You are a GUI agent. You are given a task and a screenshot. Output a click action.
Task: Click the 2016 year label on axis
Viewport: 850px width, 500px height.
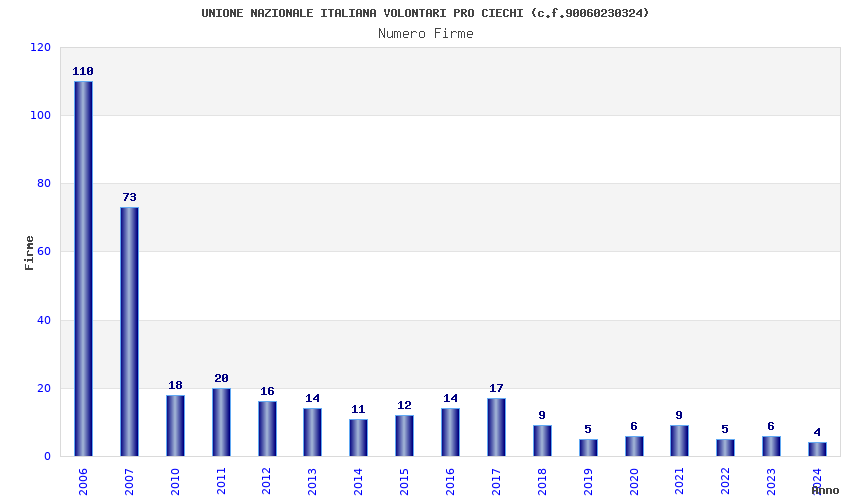point(450,481)
